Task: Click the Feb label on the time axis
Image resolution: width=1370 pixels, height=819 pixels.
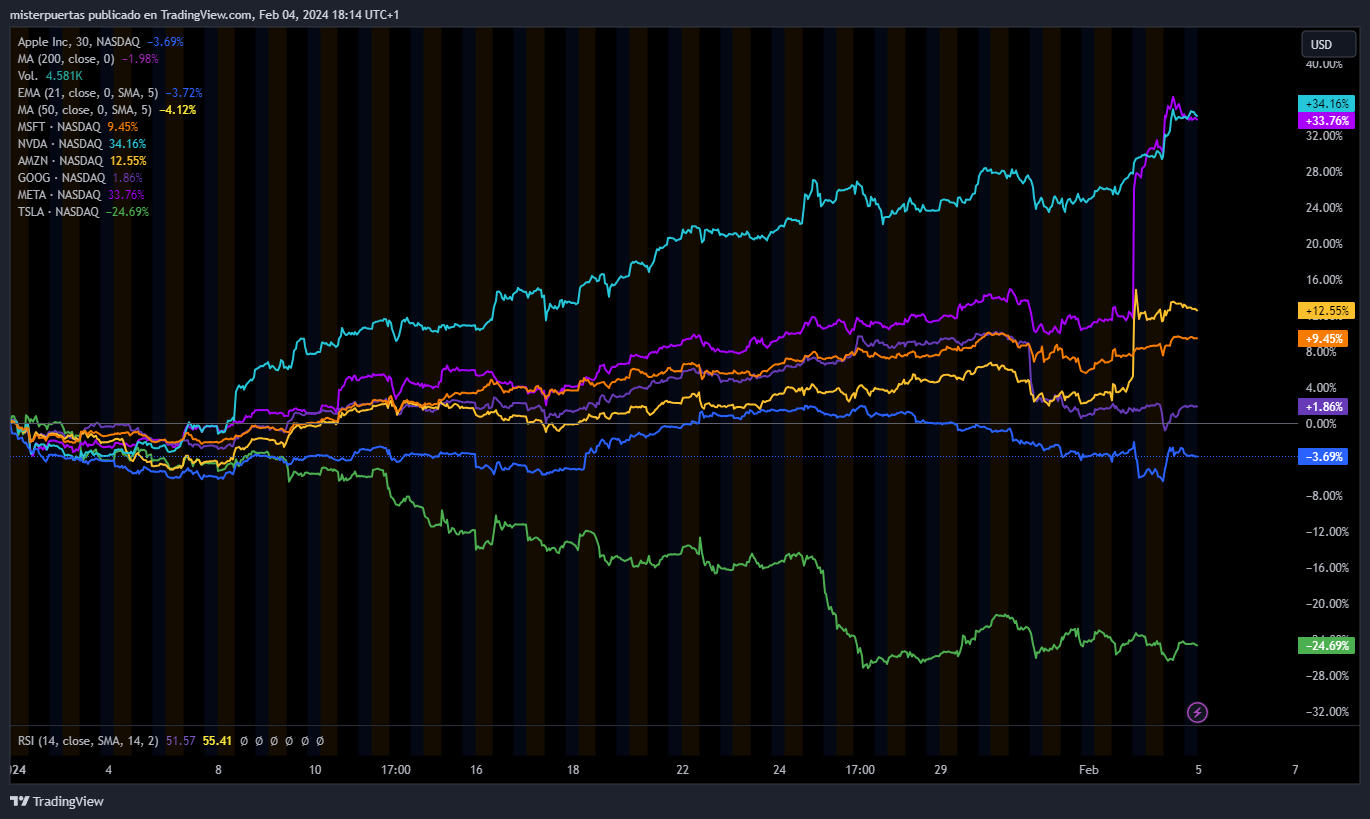Action: pos(1089,770)
